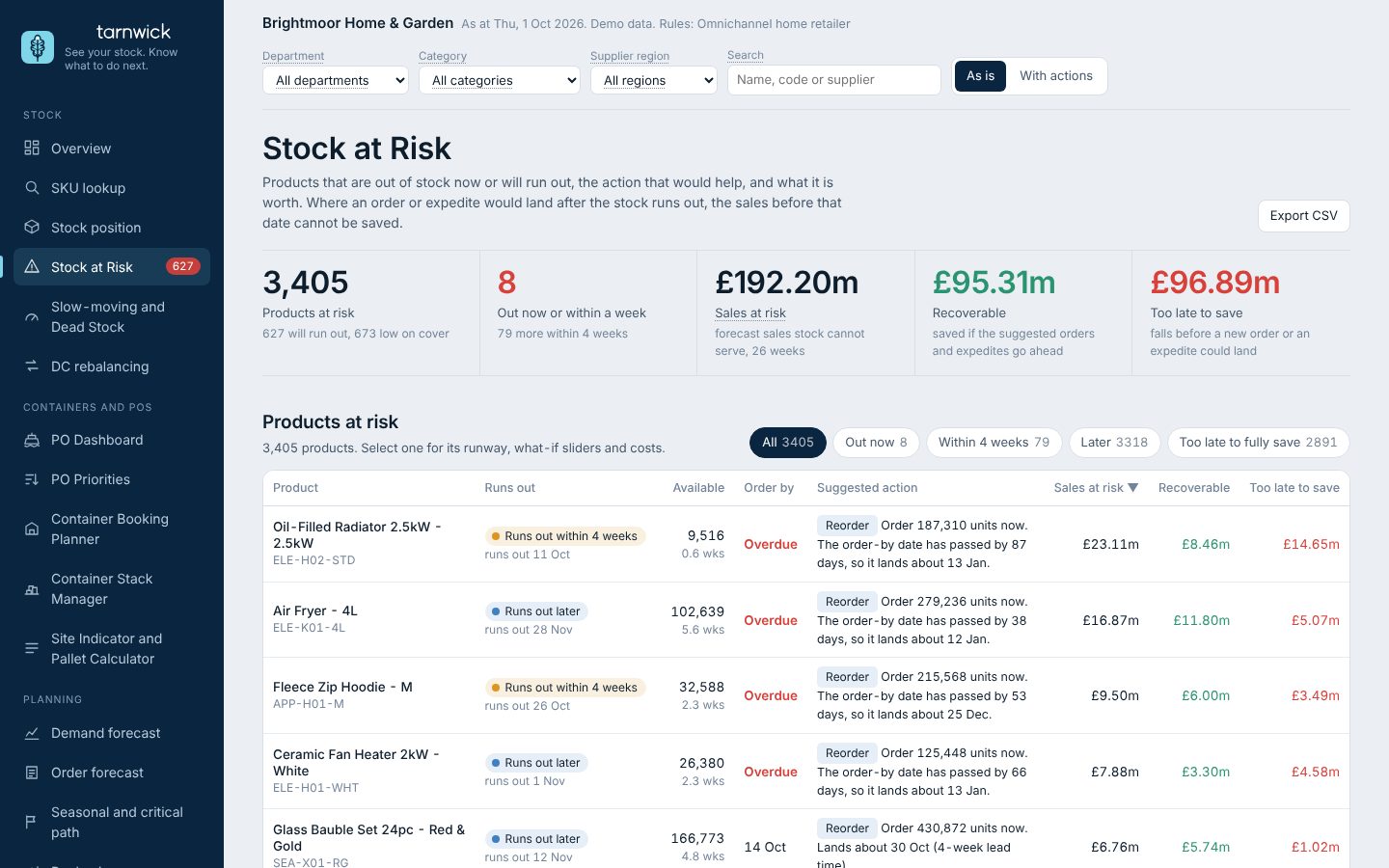Filter products by All 3405
The image size is (1389, 868).
click(788, 443)
